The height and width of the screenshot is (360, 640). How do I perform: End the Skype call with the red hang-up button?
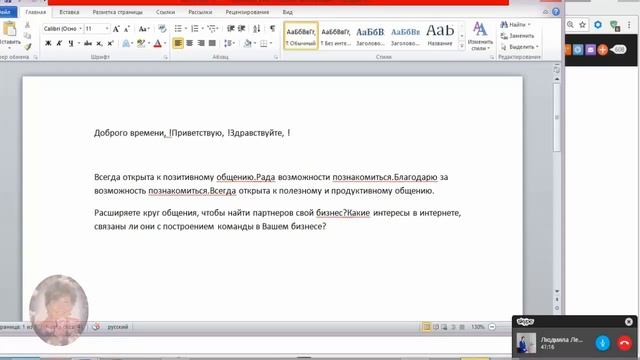[x=624, y=343]
